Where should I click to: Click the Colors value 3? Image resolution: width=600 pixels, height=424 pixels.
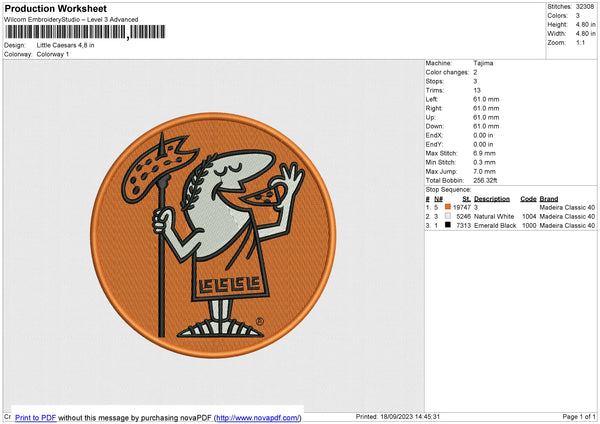click(x=578, y=16)
